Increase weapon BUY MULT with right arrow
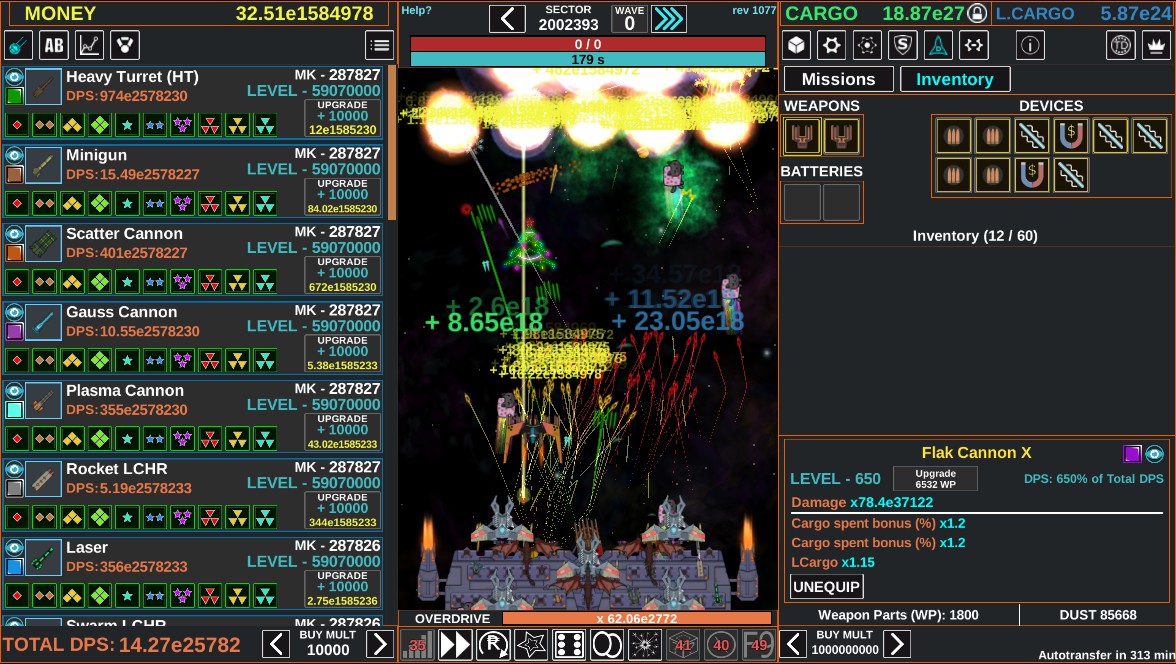The image size is (1176, 664). 380,644
